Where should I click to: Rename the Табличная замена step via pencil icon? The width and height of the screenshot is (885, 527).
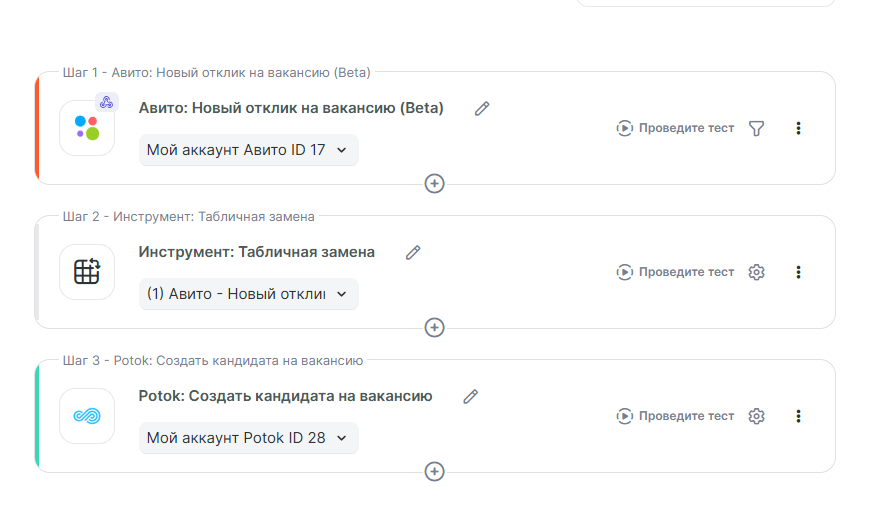tap(413, 253)
